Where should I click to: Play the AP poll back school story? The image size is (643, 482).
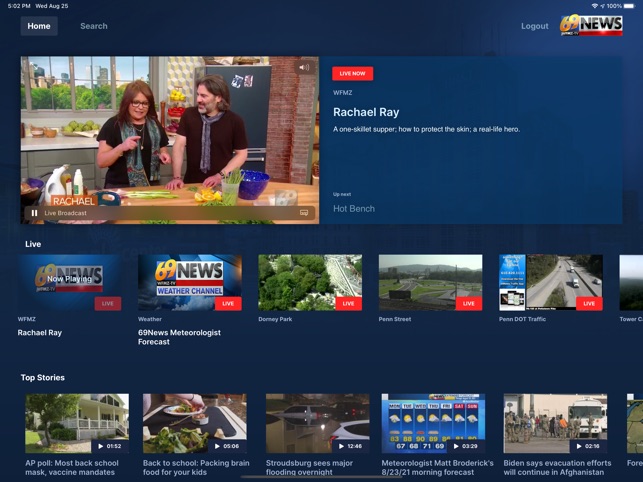tap(77, 423)
